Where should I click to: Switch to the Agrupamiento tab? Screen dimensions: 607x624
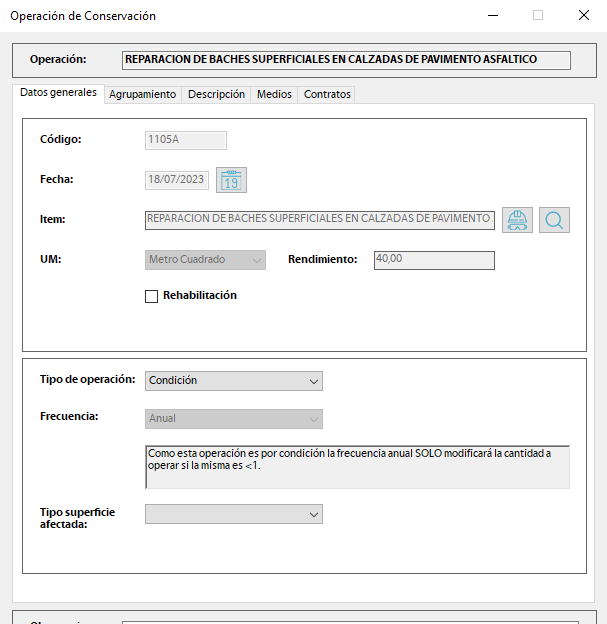coord(142,95)
